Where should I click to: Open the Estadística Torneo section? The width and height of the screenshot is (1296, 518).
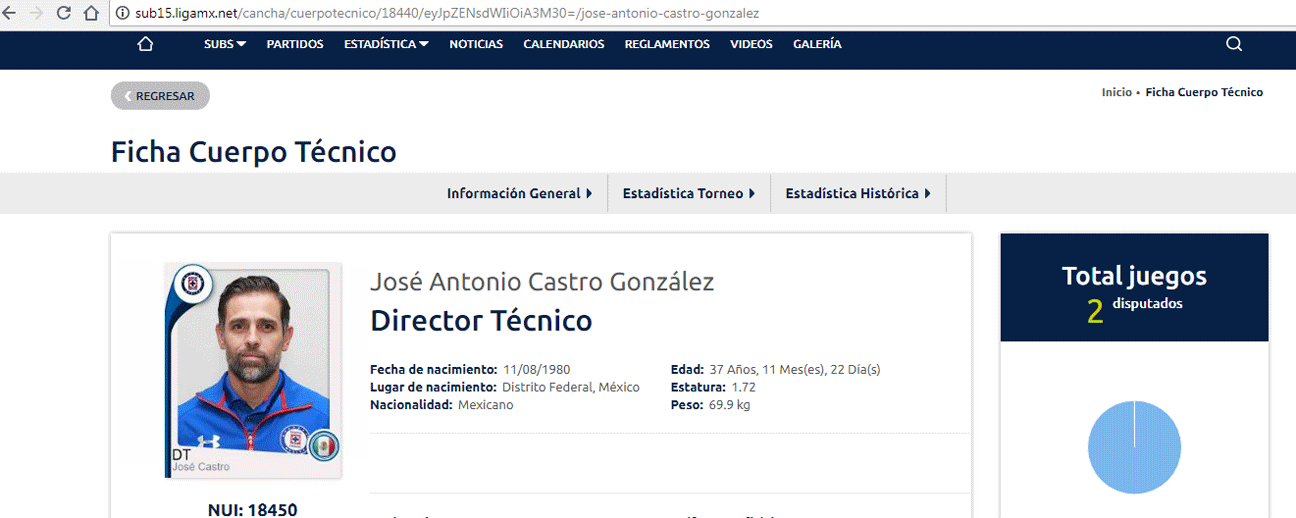[688, 193]
